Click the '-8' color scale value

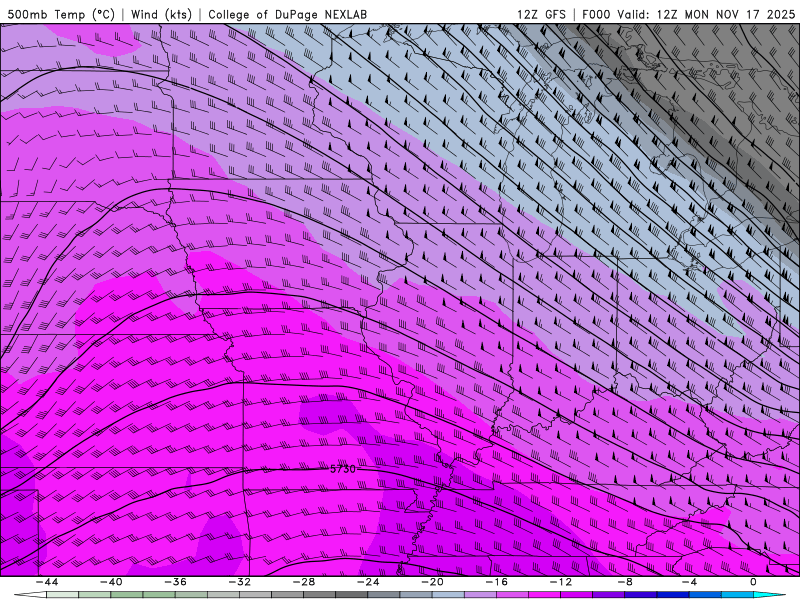point(625,582)
